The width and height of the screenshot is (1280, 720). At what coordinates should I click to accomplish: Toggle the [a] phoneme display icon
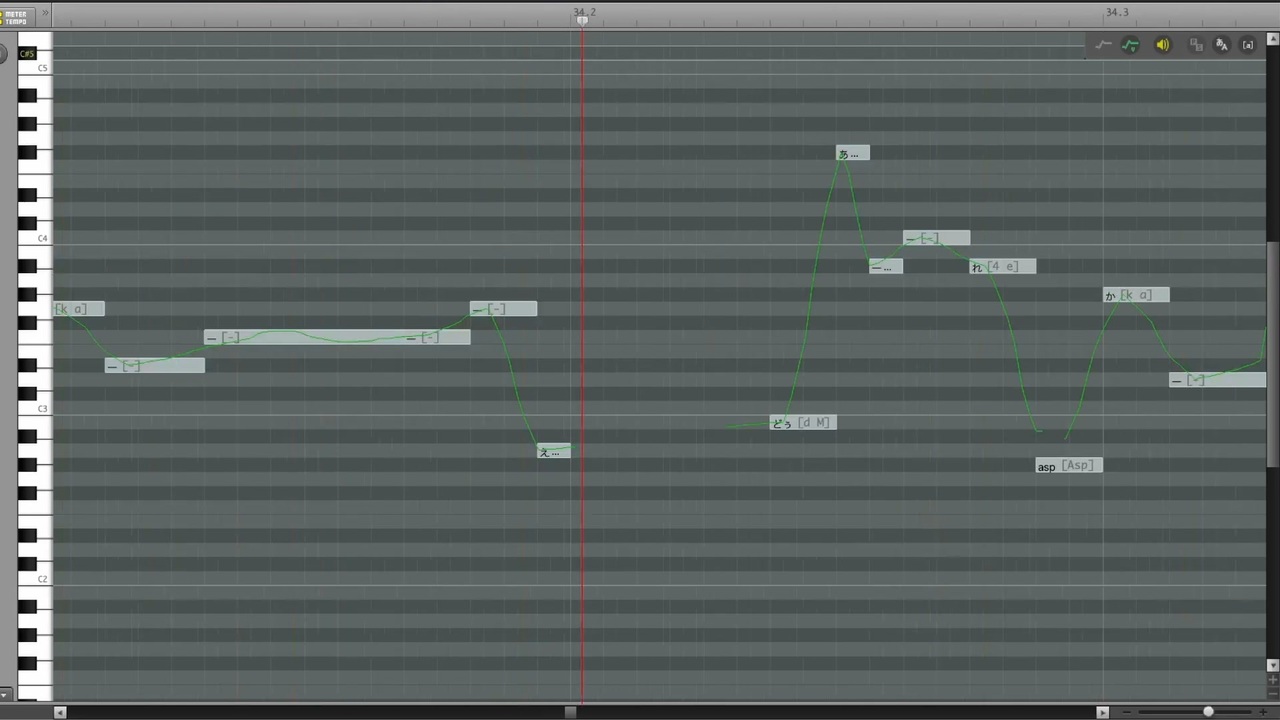pyautogui.click(x=1248, y=45)
